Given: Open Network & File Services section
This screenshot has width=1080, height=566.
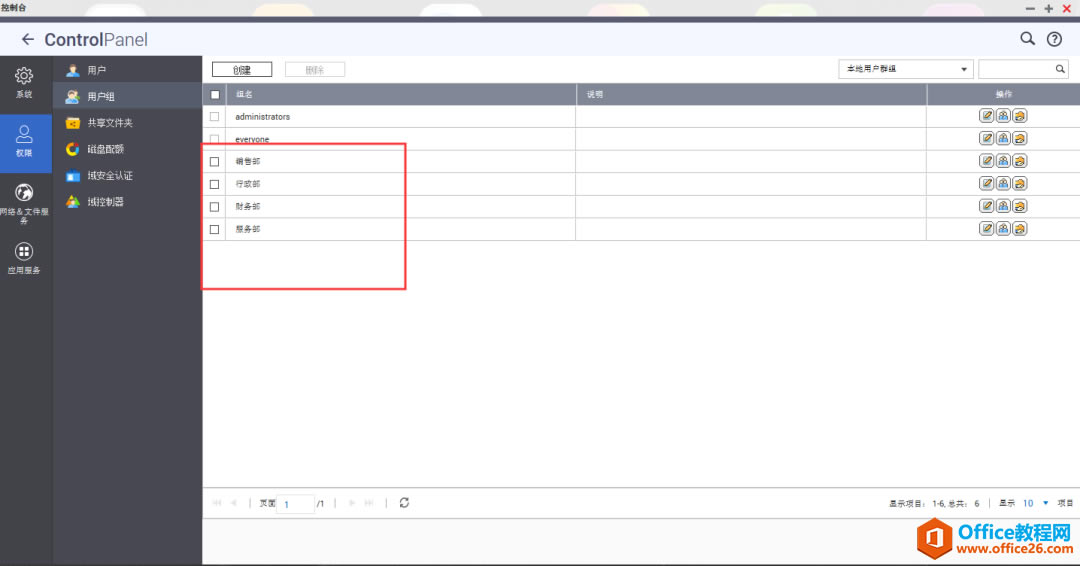Looking at the screenshot, I should [x=24, y=203].
